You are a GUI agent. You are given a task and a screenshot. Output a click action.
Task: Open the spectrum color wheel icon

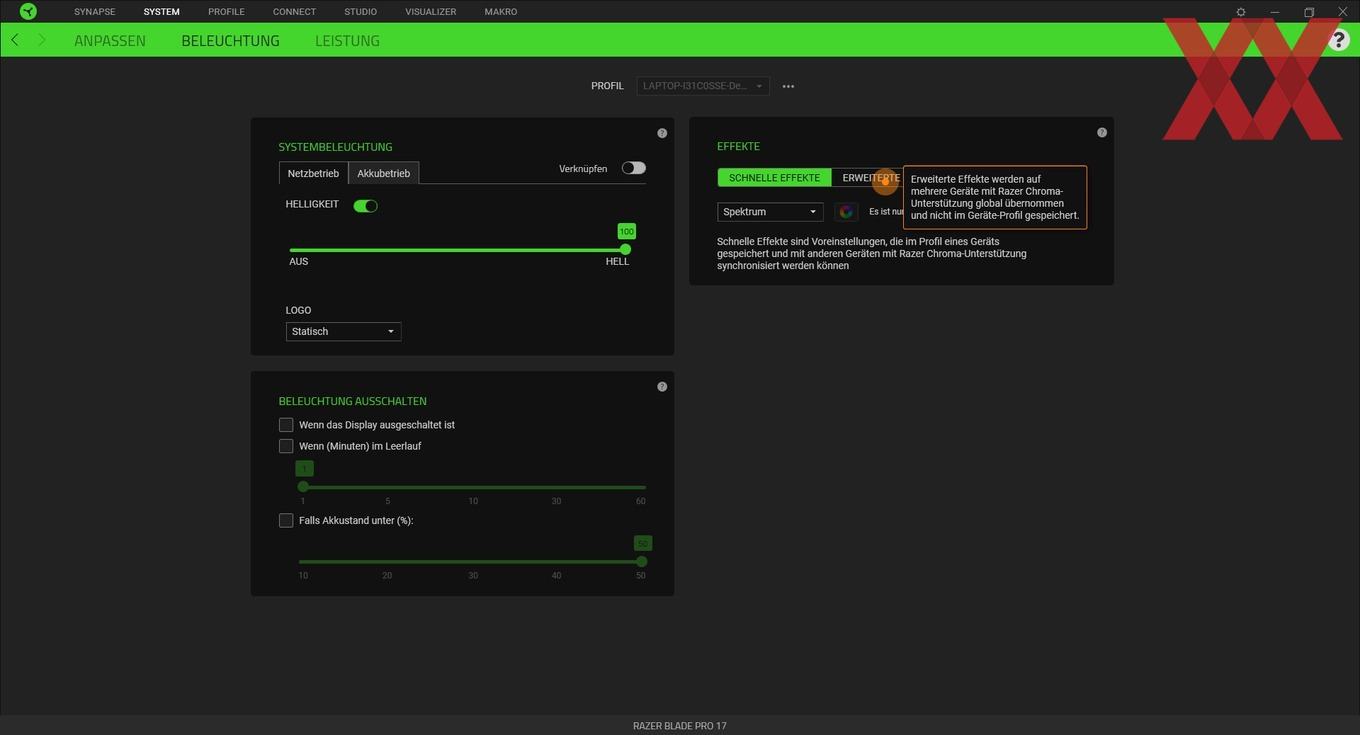846,212
